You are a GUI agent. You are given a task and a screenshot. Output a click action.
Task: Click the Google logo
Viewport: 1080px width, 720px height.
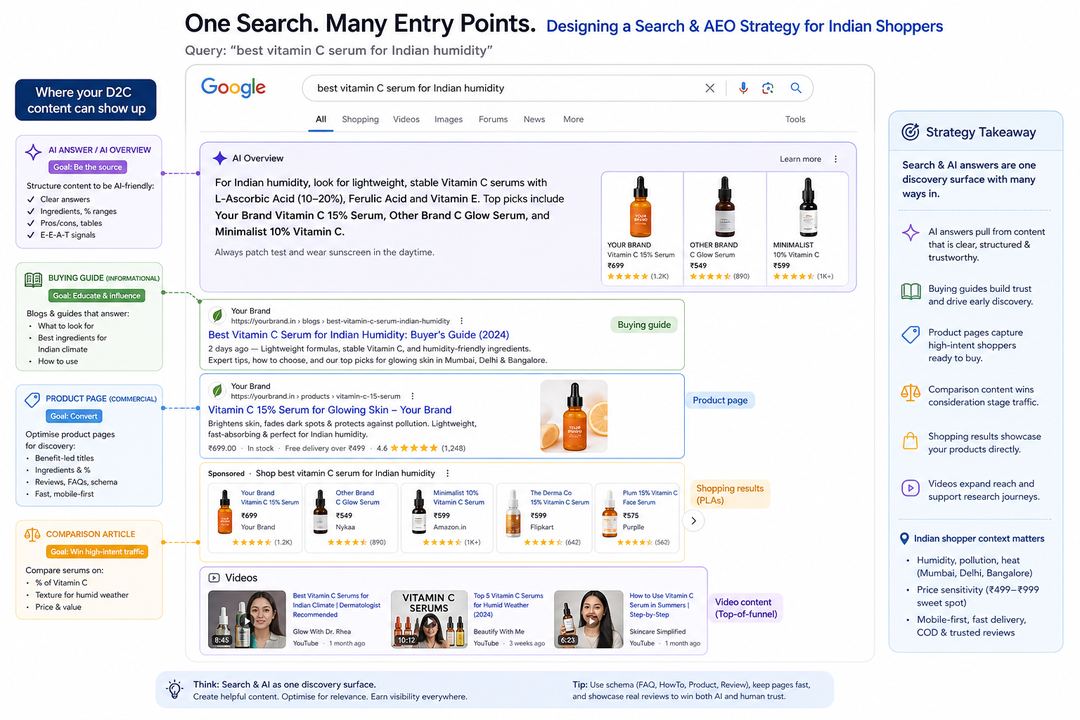[233, 88]
